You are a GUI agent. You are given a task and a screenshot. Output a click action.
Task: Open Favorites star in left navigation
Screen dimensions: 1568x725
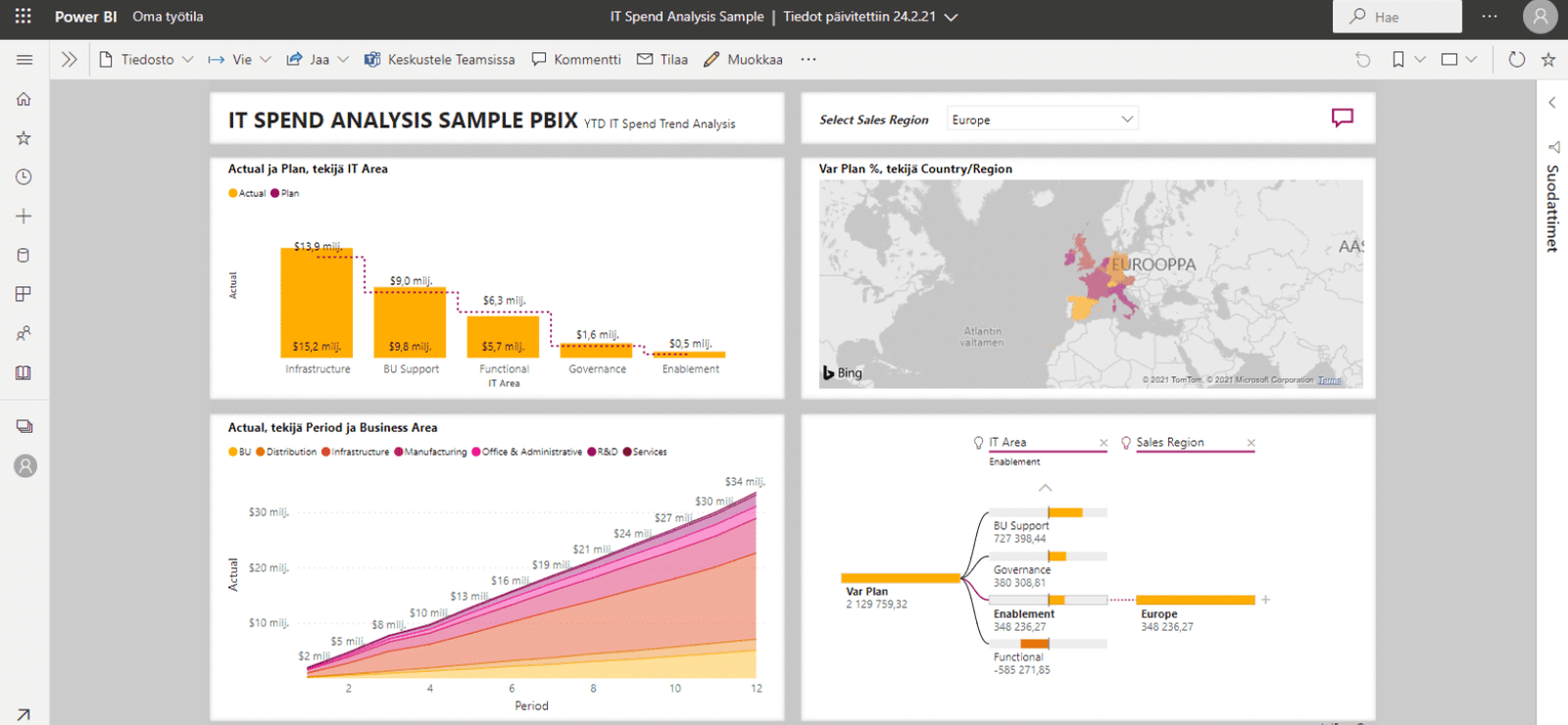pos(24,138)
